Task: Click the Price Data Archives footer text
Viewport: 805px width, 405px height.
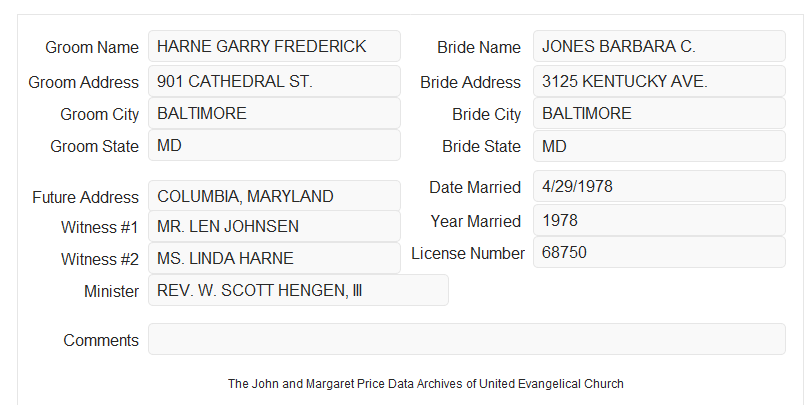Action: click(426, 384)
